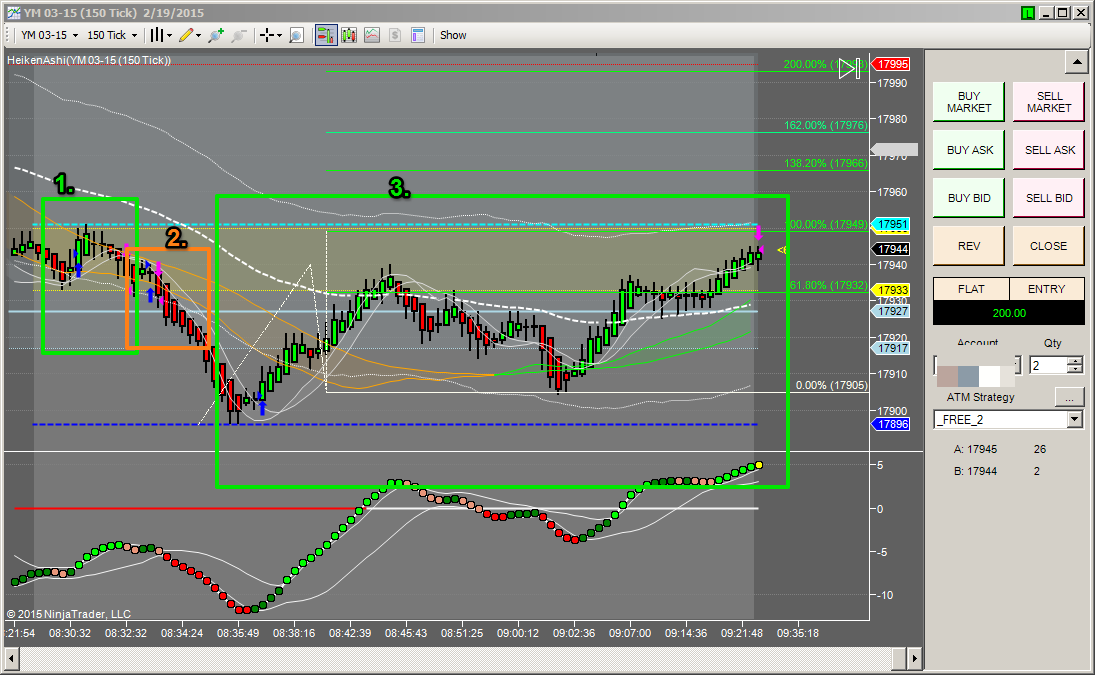Click the greyed Strategies dollar icon

point(395,35)
